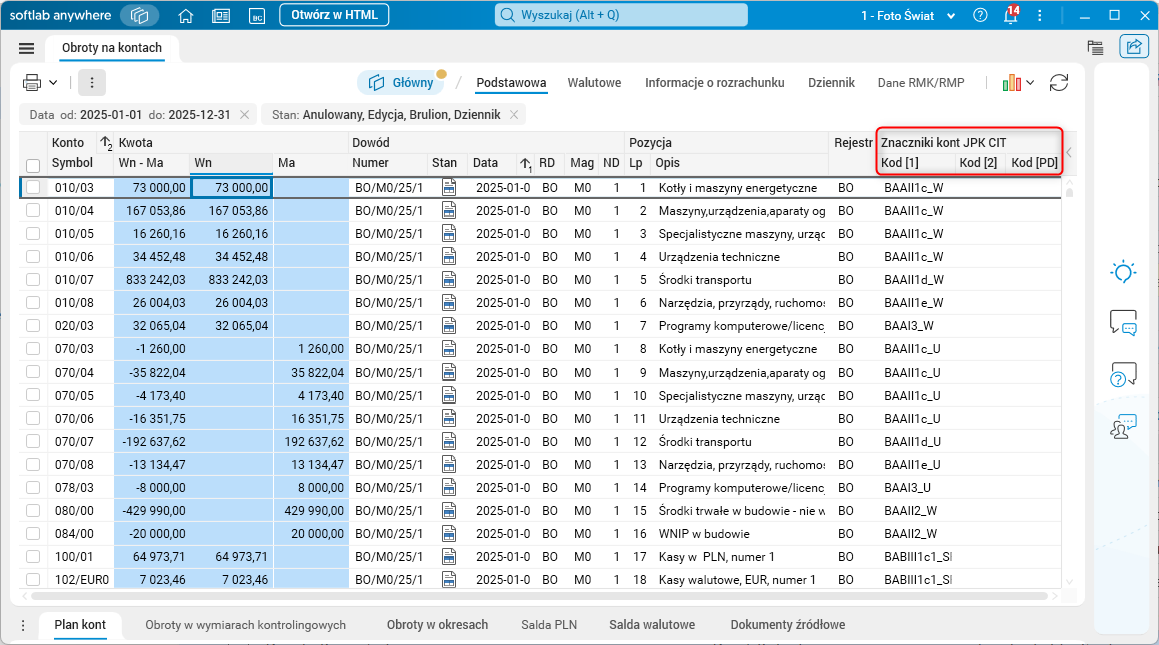The height and width of the screenshot is (645, 1159).
Task: Open the chat message icon in the sidebar
Action: click(x=1123, y=323)
